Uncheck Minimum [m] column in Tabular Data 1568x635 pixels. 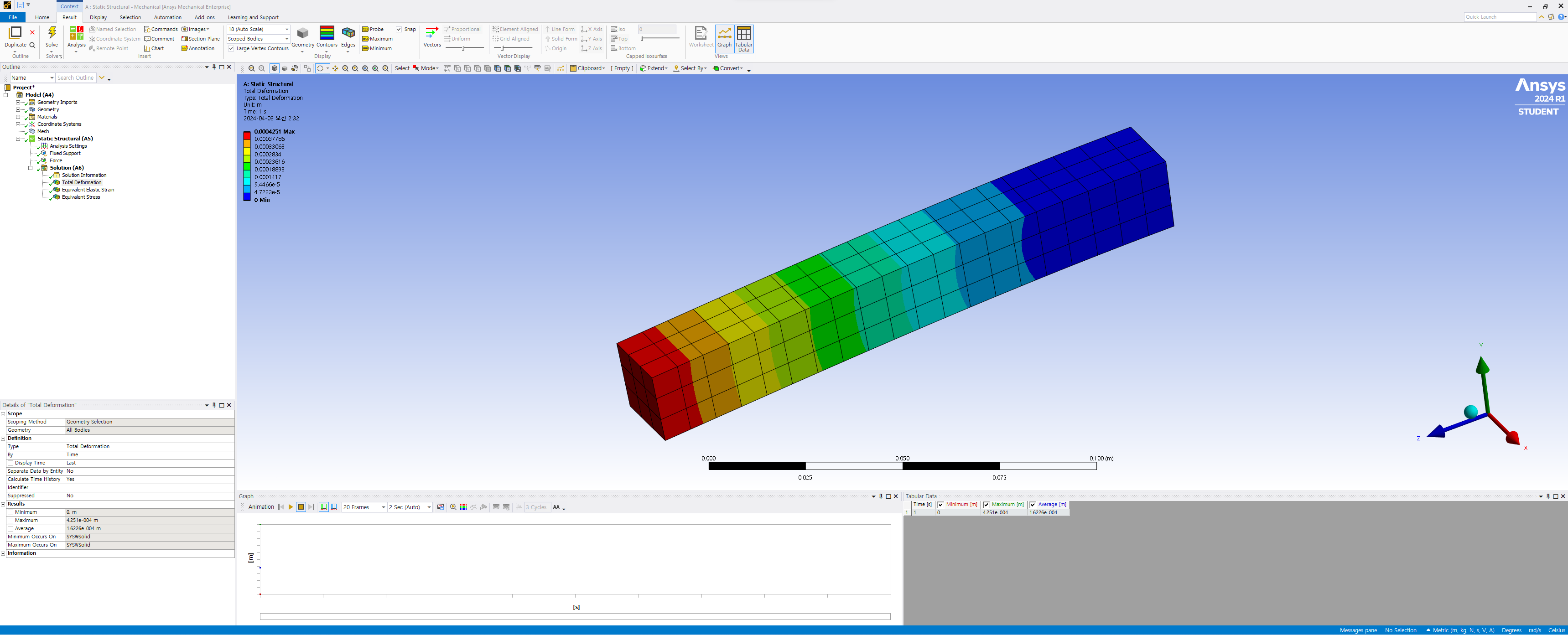(x=940, y=505)
